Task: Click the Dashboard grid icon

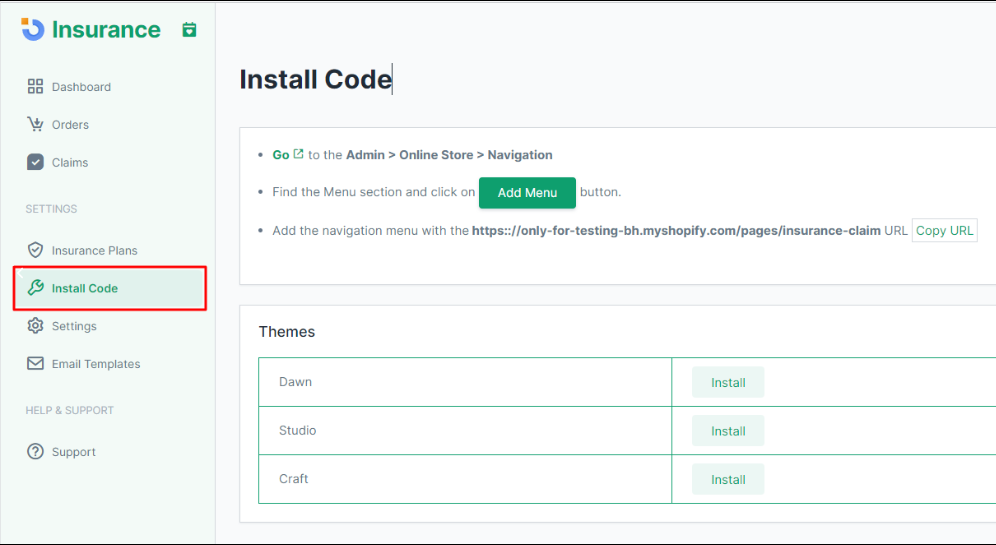Action: point(35,87)
